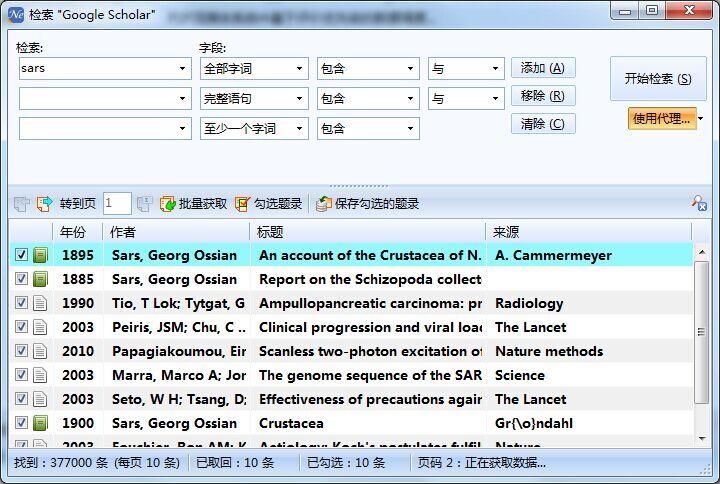
Task: Click the document icon in the Seto row
Action: pos(40,399)
